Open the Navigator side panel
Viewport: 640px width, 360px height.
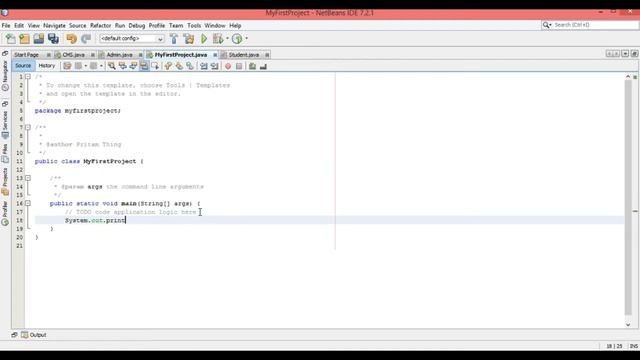click(5, 76)
